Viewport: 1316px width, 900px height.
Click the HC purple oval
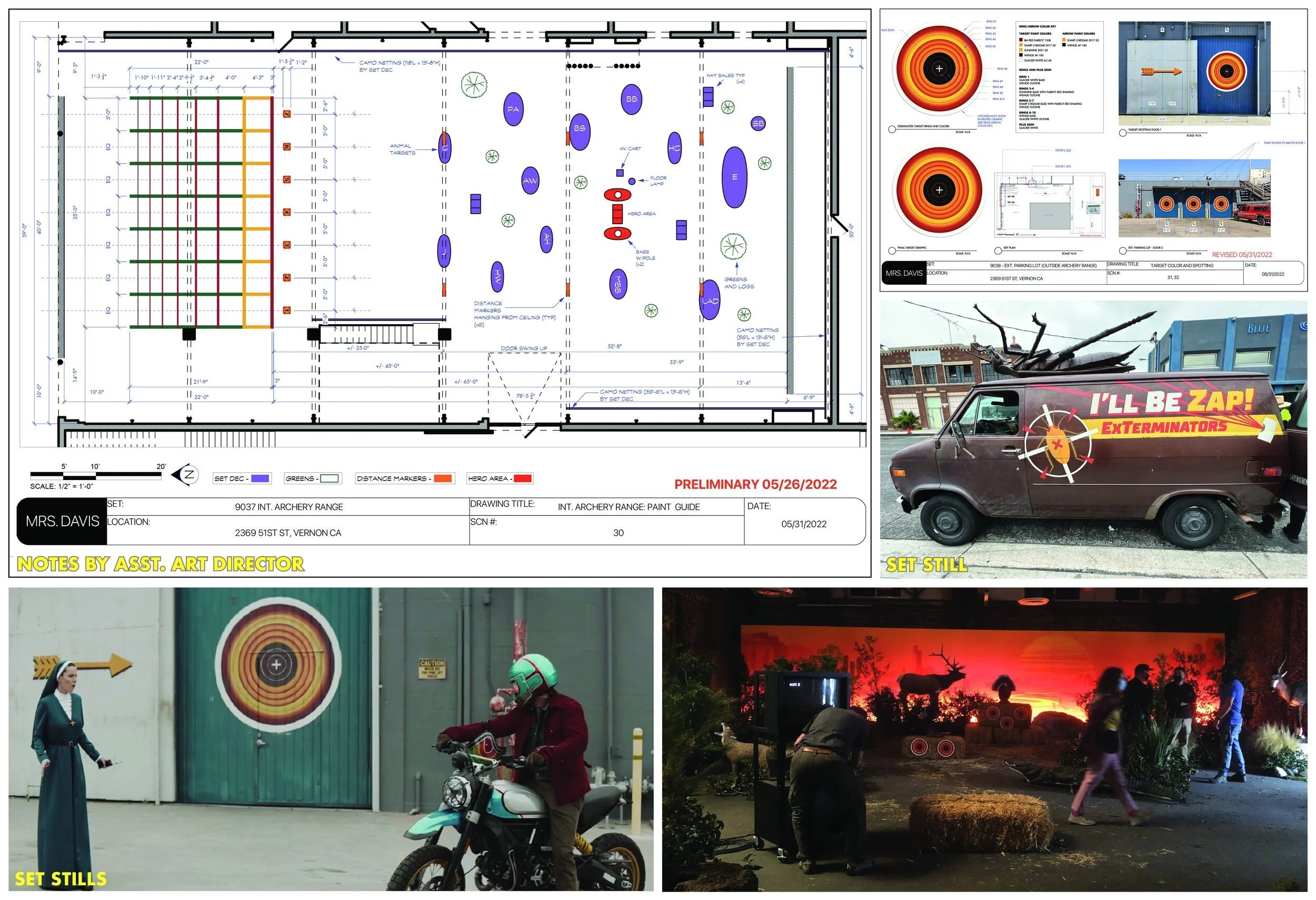[674, 148]
